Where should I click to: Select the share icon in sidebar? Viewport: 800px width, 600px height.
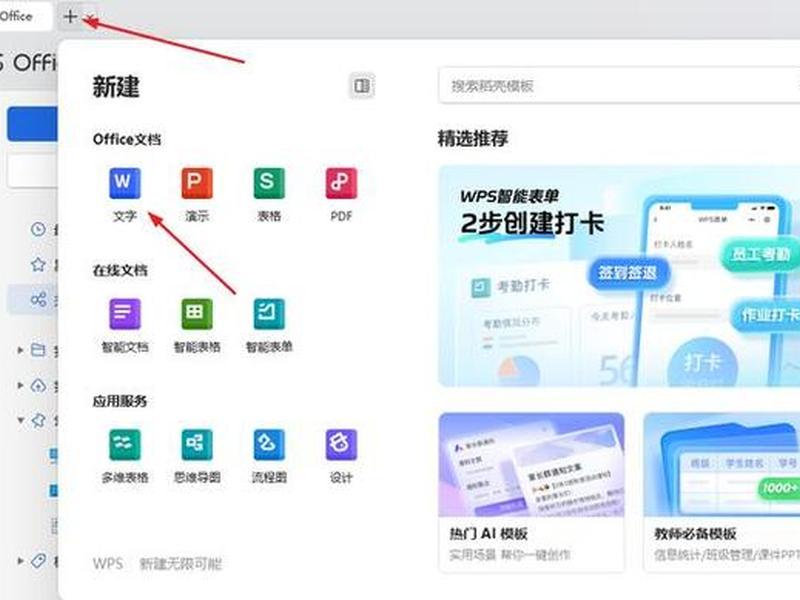pos(38,299)
